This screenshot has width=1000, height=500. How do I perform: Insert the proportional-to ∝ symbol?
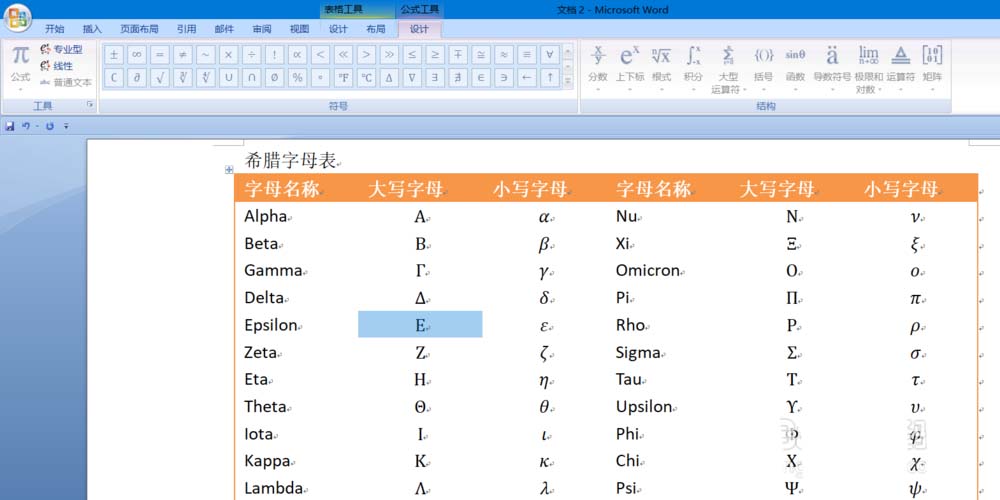(297, 55)
